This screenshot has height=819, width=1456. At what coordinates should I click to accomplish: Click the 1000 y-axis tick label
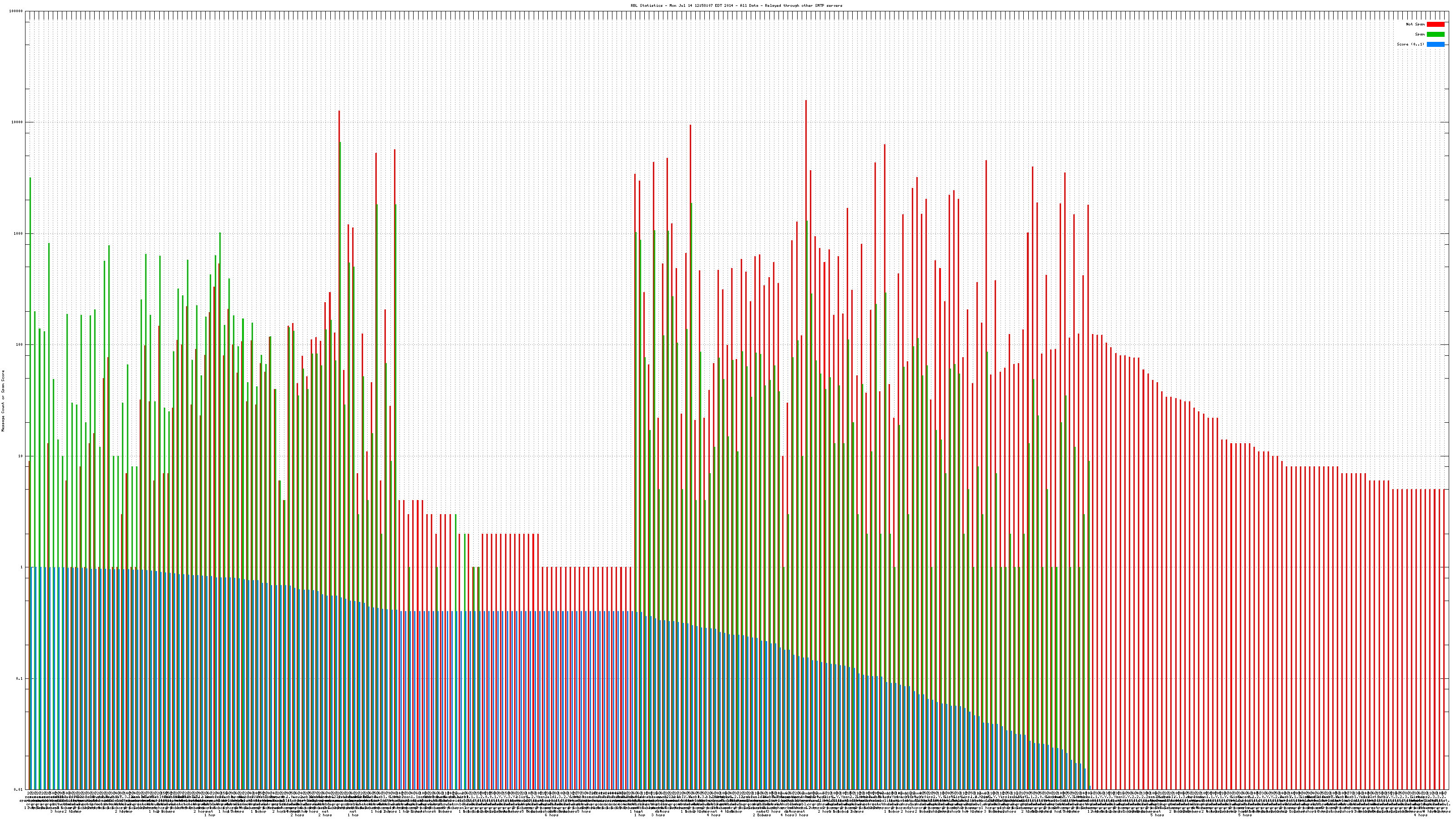(19, 234)
